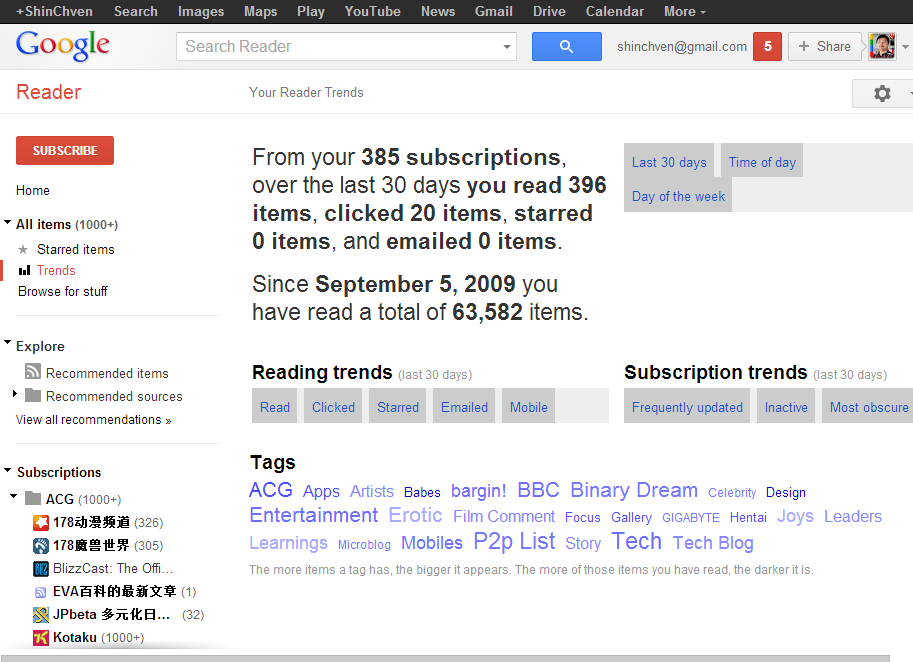The height and width of the screenshot is (662, 913).
Task: Select the BlizzCast feed icon
Action: pos(41,569)
